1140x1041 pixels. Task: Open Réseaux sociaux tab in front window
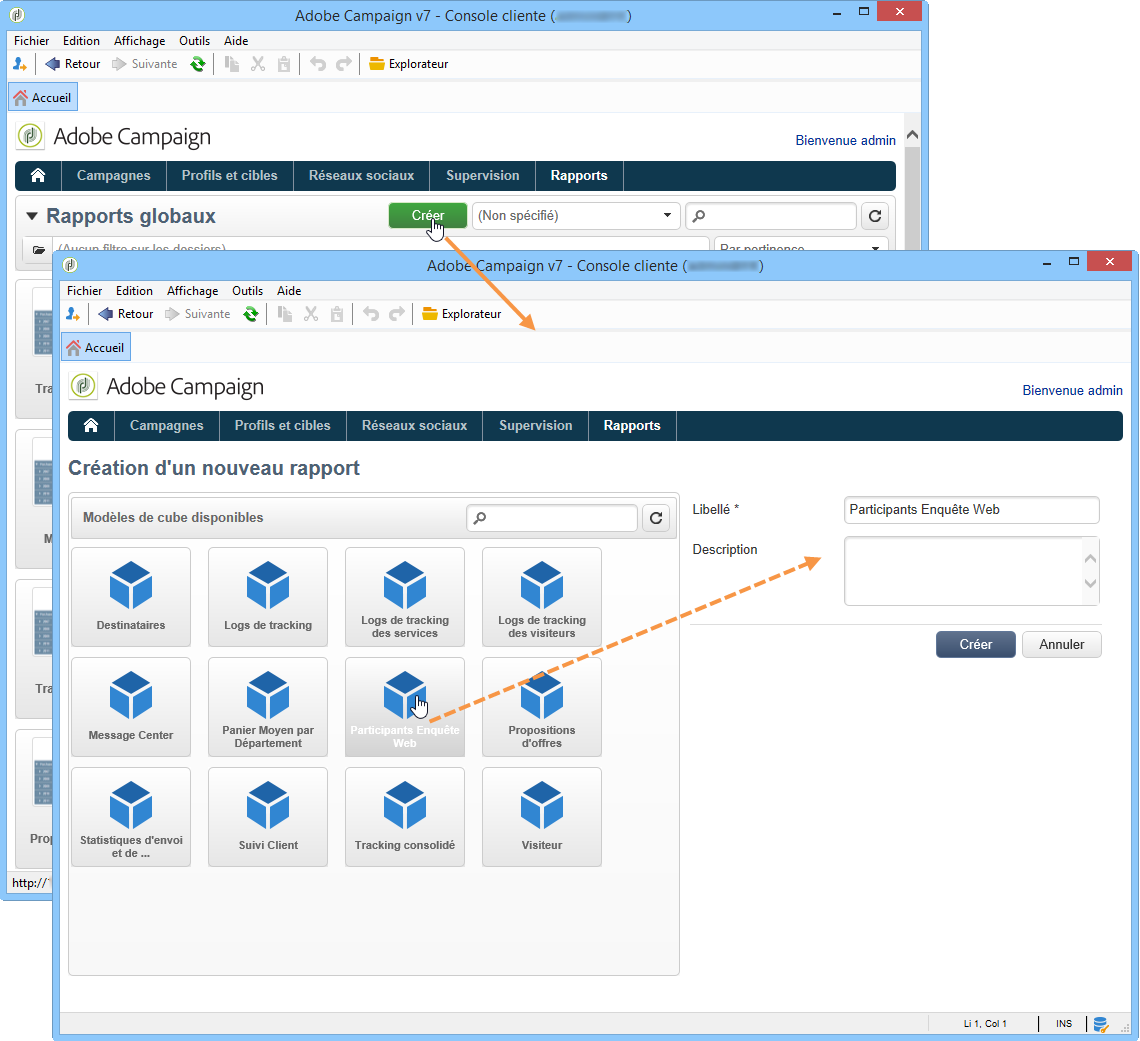(414, 425)
